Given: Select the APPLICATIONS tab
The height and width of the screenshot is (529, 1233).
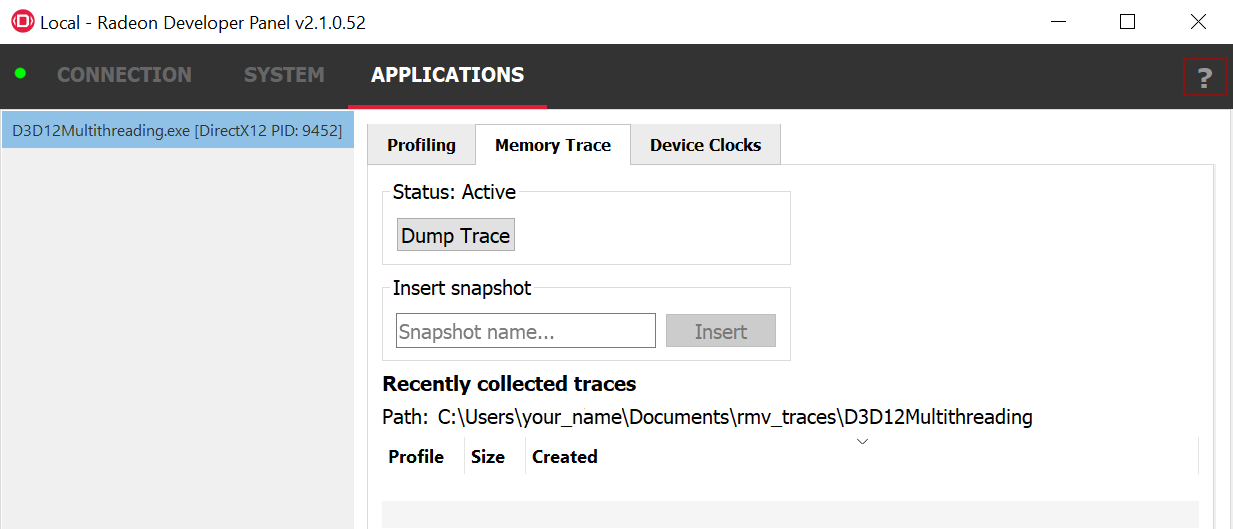Looking at the screenshot, I should (x=447, y=75).
